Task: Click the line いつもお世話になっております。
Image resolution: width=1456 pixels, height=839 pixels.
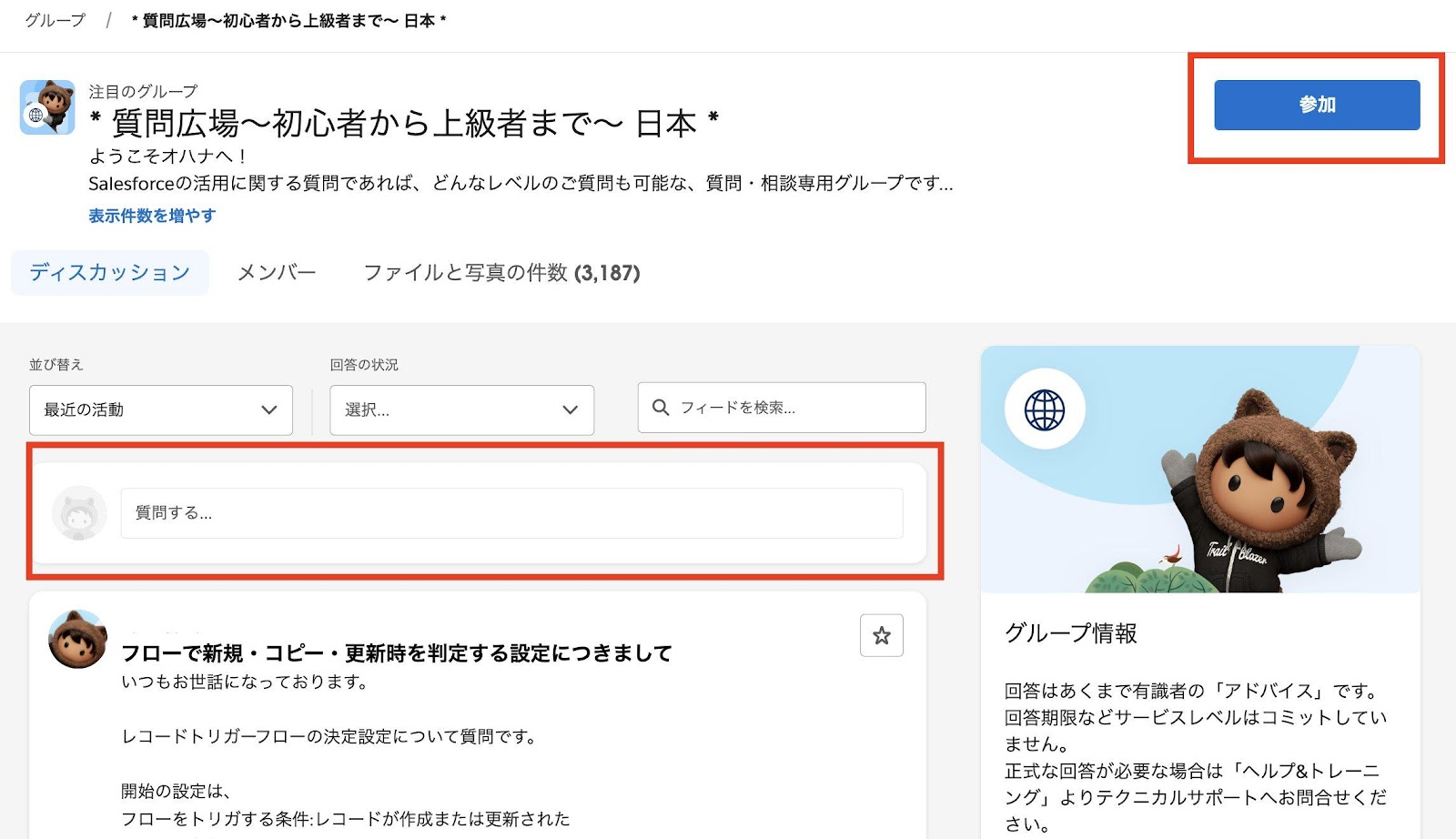Action: coord(246,682)
